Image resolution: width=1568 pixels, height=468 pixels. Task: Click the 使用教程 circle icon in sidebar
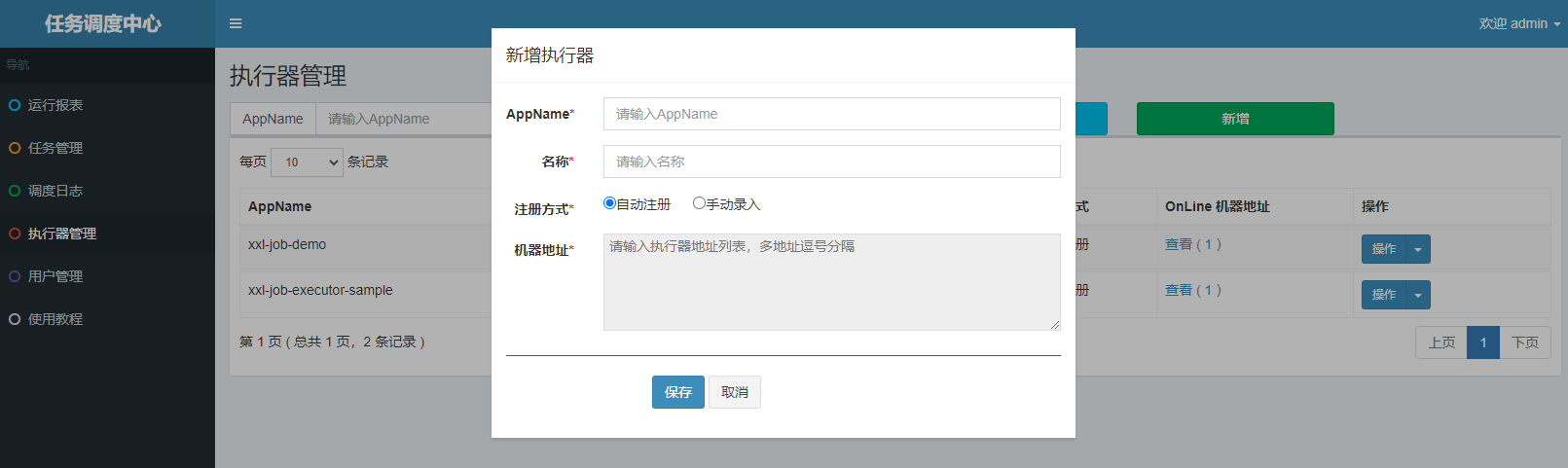tap(15, 319)
